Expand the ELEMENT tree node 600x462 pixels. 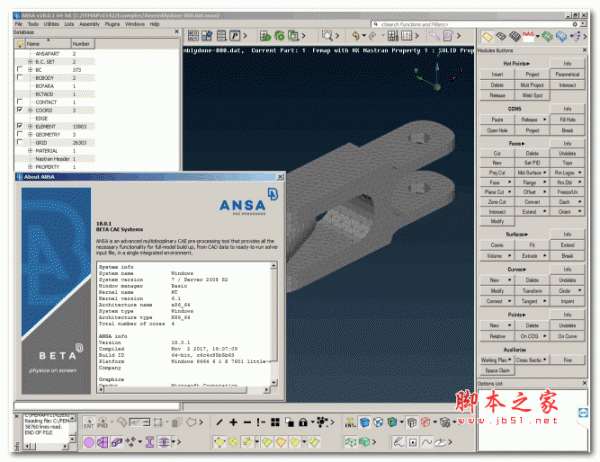(30, 126)
